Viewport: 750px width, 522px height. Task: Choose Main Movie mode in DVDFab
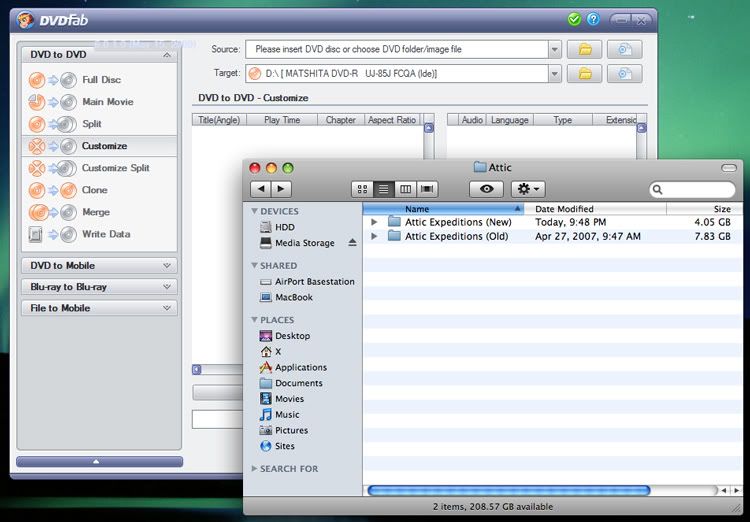coord(100,102)
